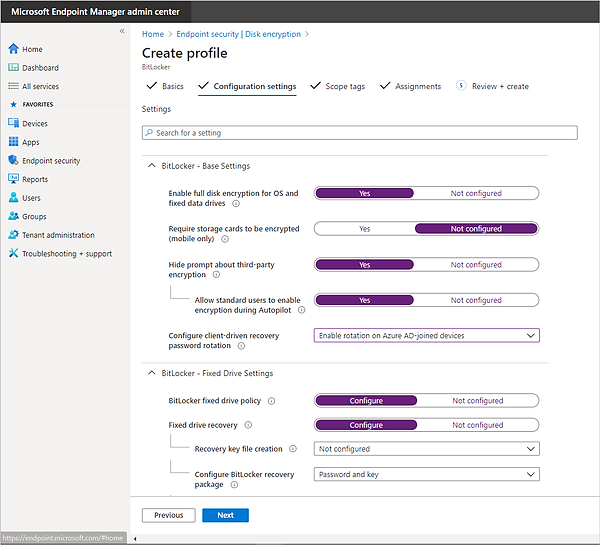Click the Dashboard sidebar icon
600x545 pixels.
tap(13, 68)
